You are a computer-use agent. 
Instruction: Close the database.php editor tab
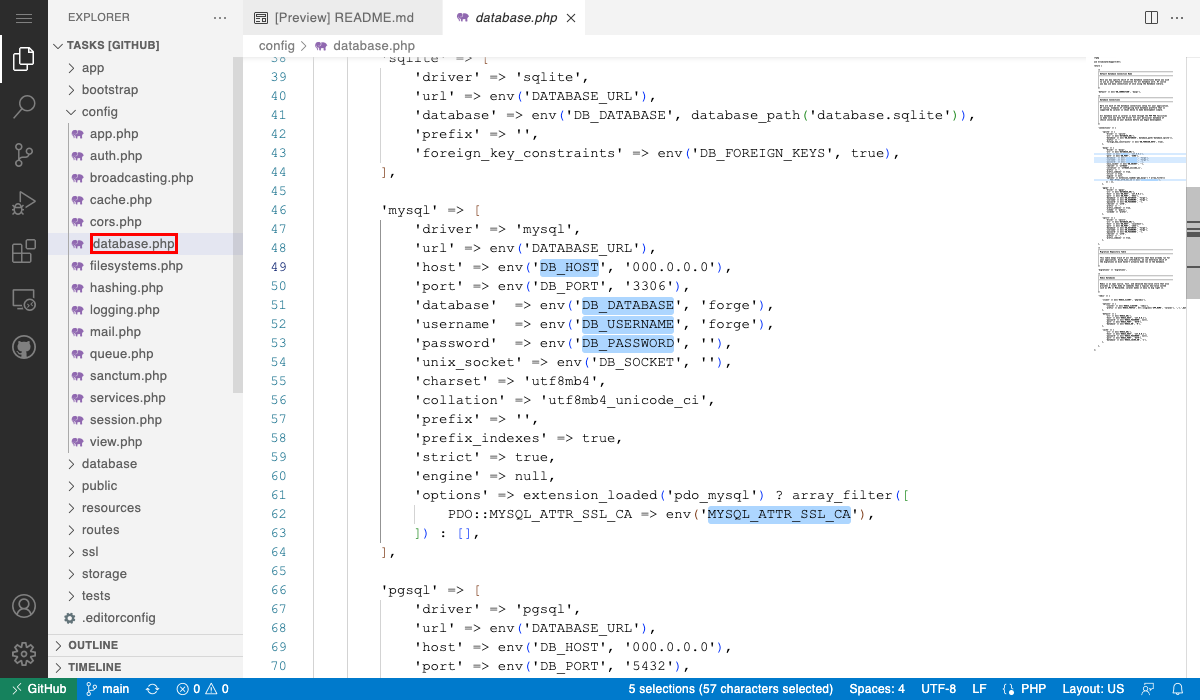[x=571, y=18]
